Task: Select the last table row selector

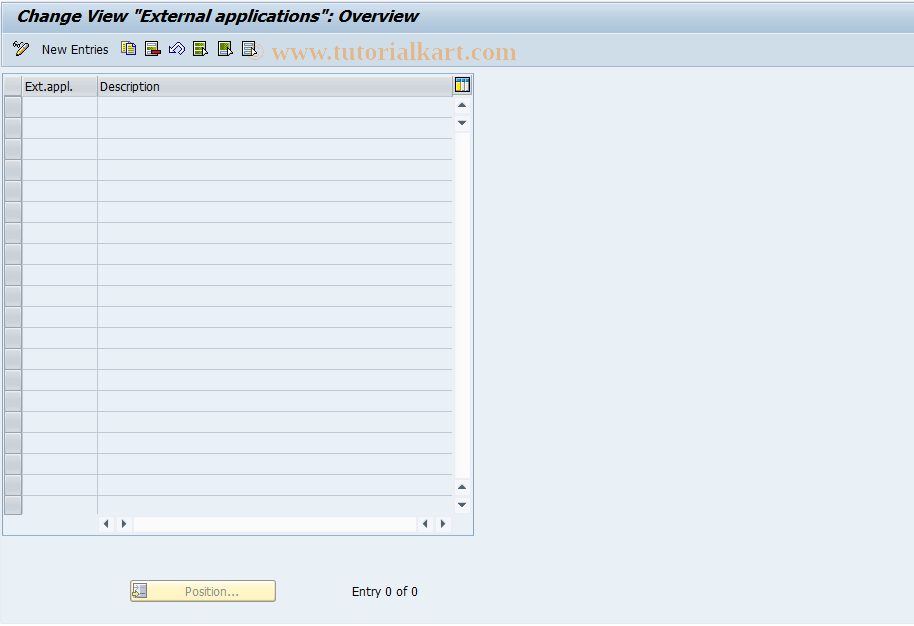Action: (x=13, y=505)
